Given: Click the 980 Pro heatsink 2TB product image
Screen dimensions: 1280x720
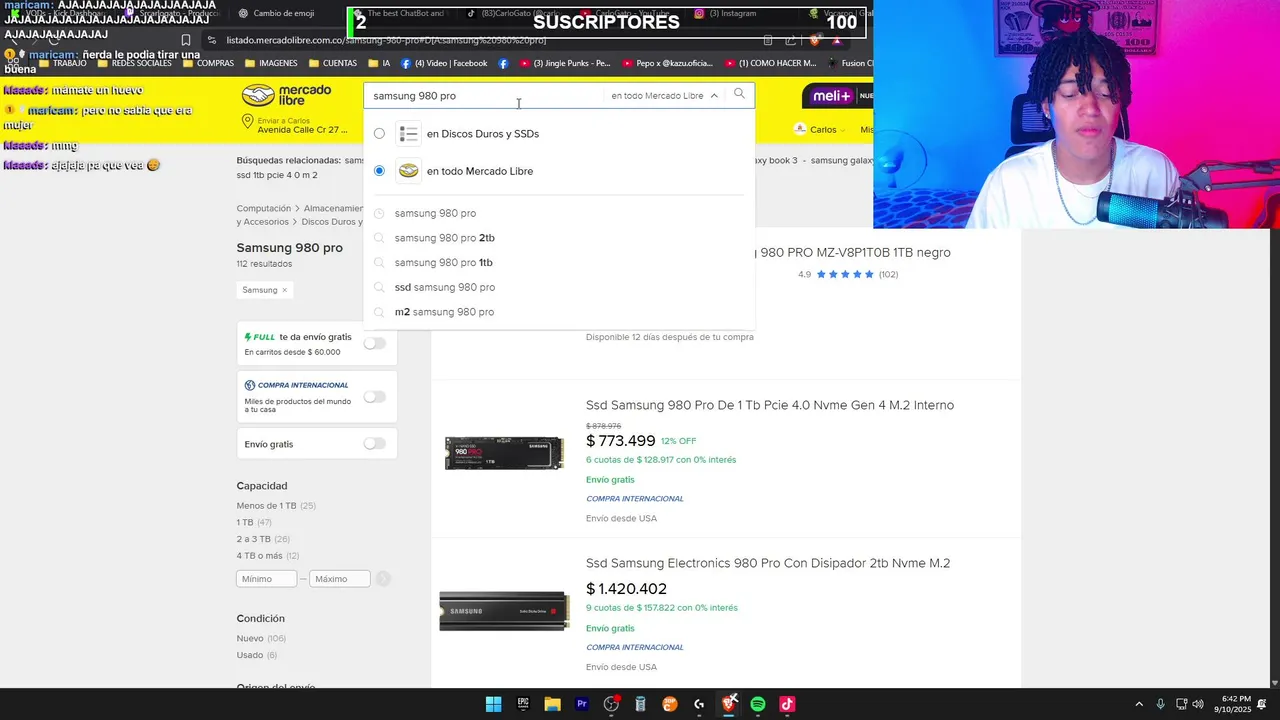Looking at the screenshot, I should [504, 611].
